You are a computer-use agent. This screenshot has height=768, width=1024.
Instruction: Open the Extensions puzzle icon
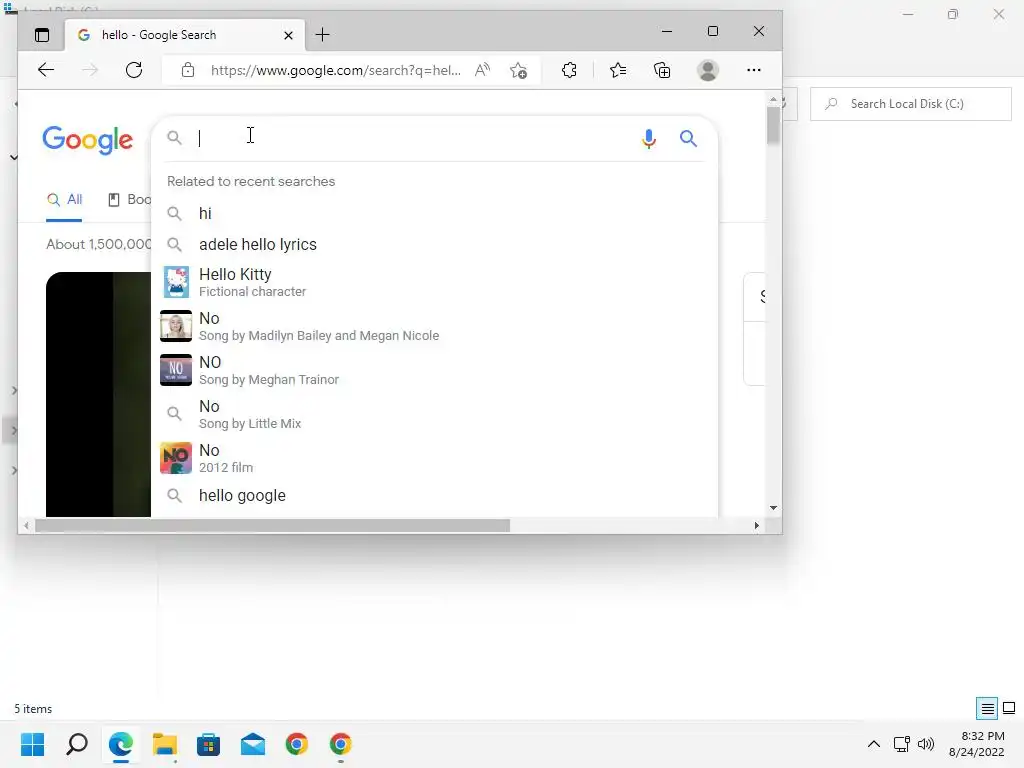(x=569, y=70)
